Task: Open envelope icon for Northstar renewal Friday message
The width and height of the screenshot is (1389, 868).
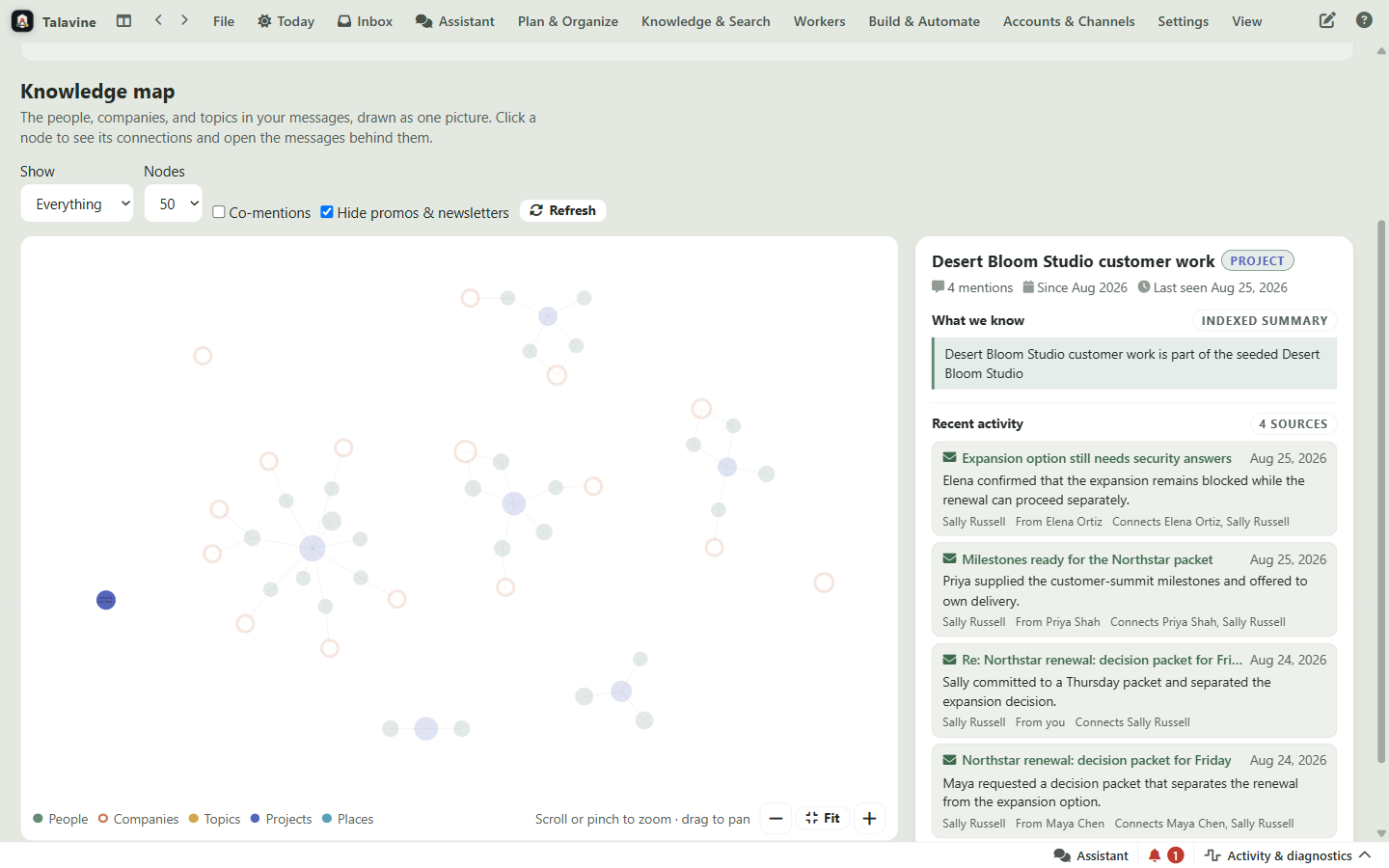Action: point(949,760)
